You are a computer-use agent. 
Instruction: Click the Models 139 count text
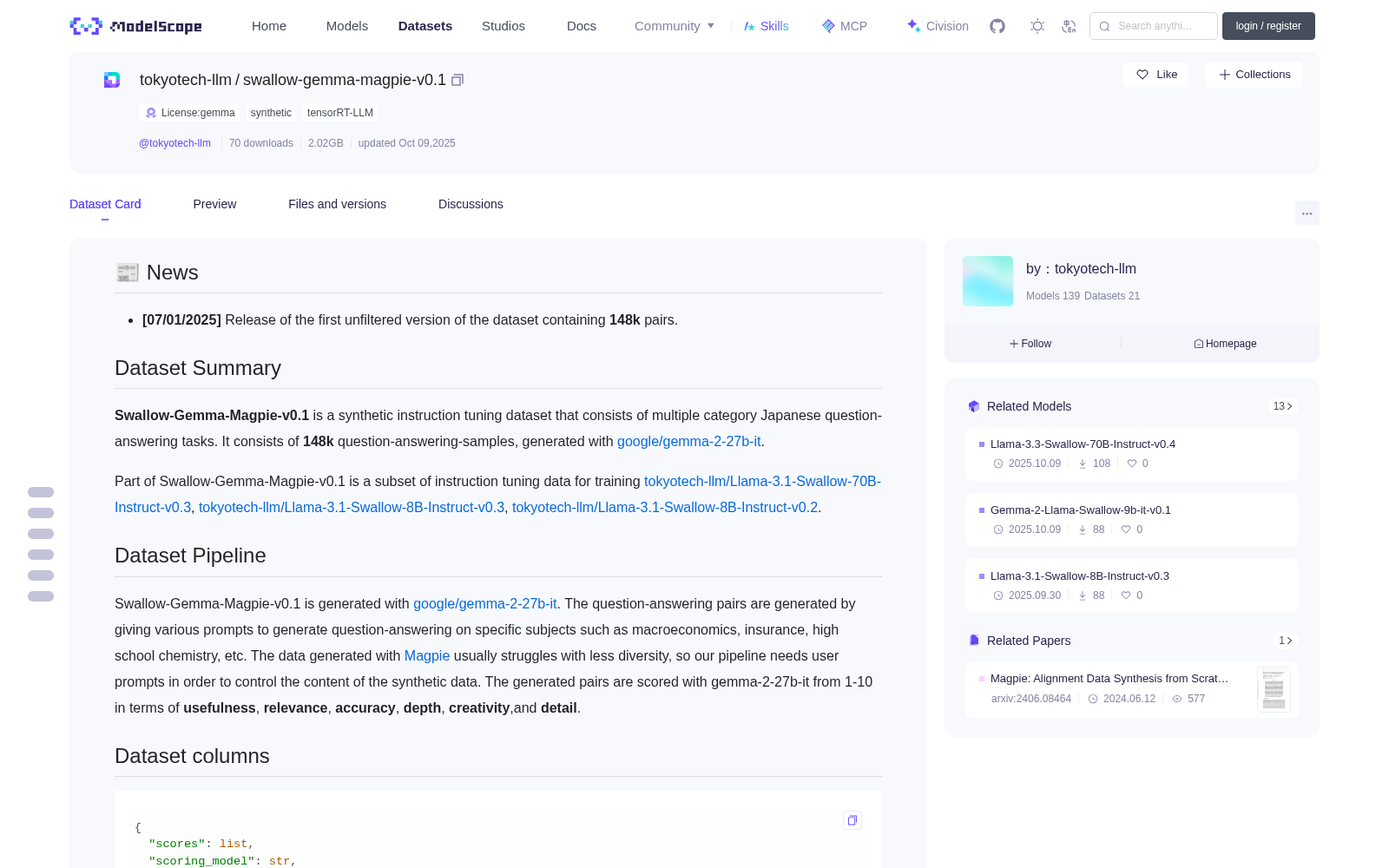(x=1053, y=296)
